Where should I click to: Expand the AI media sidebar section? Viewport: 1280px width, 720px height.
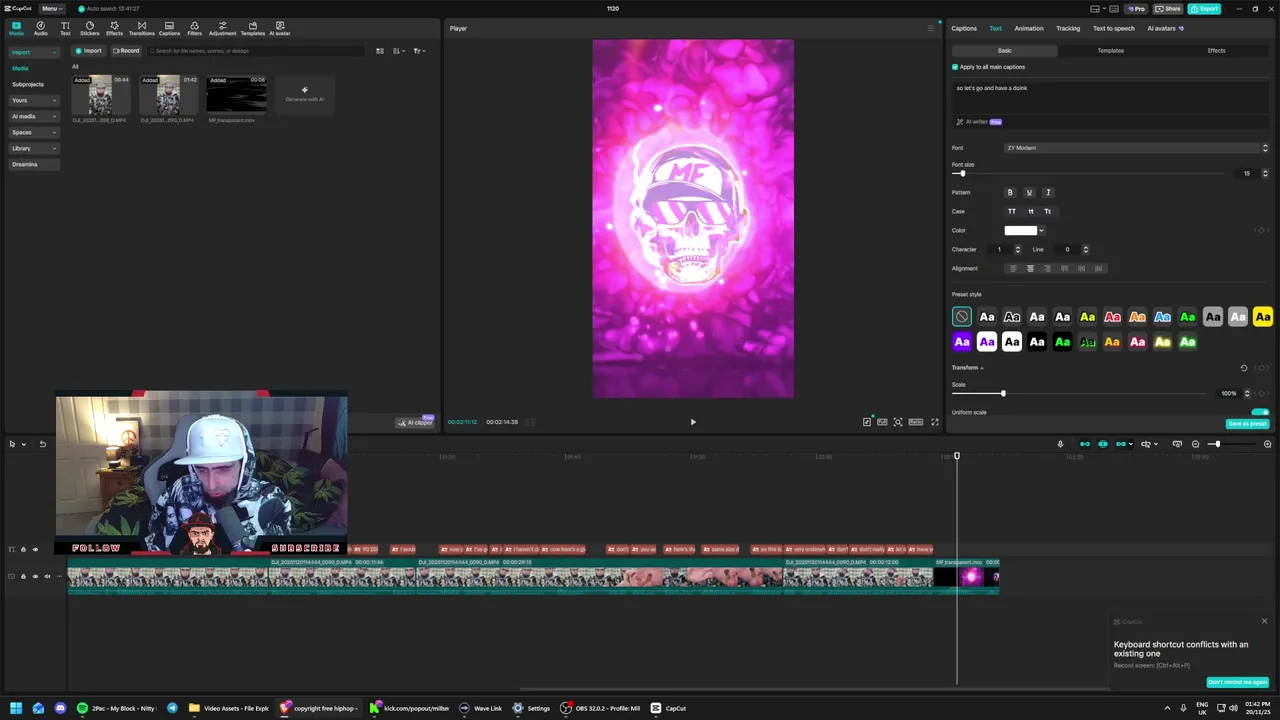coord(34,116)
